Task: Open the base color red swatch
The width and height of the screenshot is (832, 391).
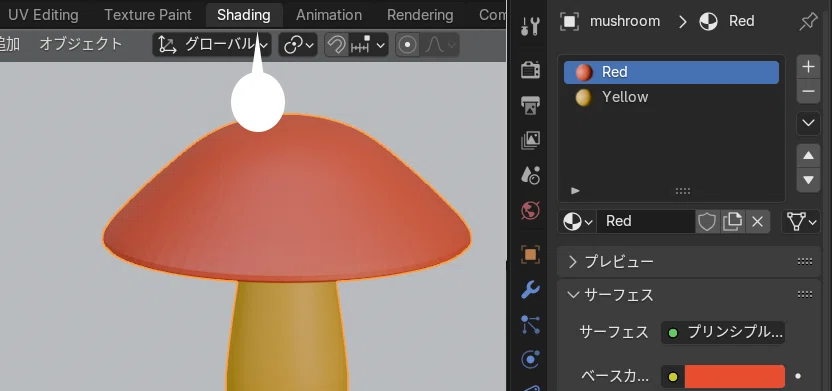Action: (x=734, y=377)
